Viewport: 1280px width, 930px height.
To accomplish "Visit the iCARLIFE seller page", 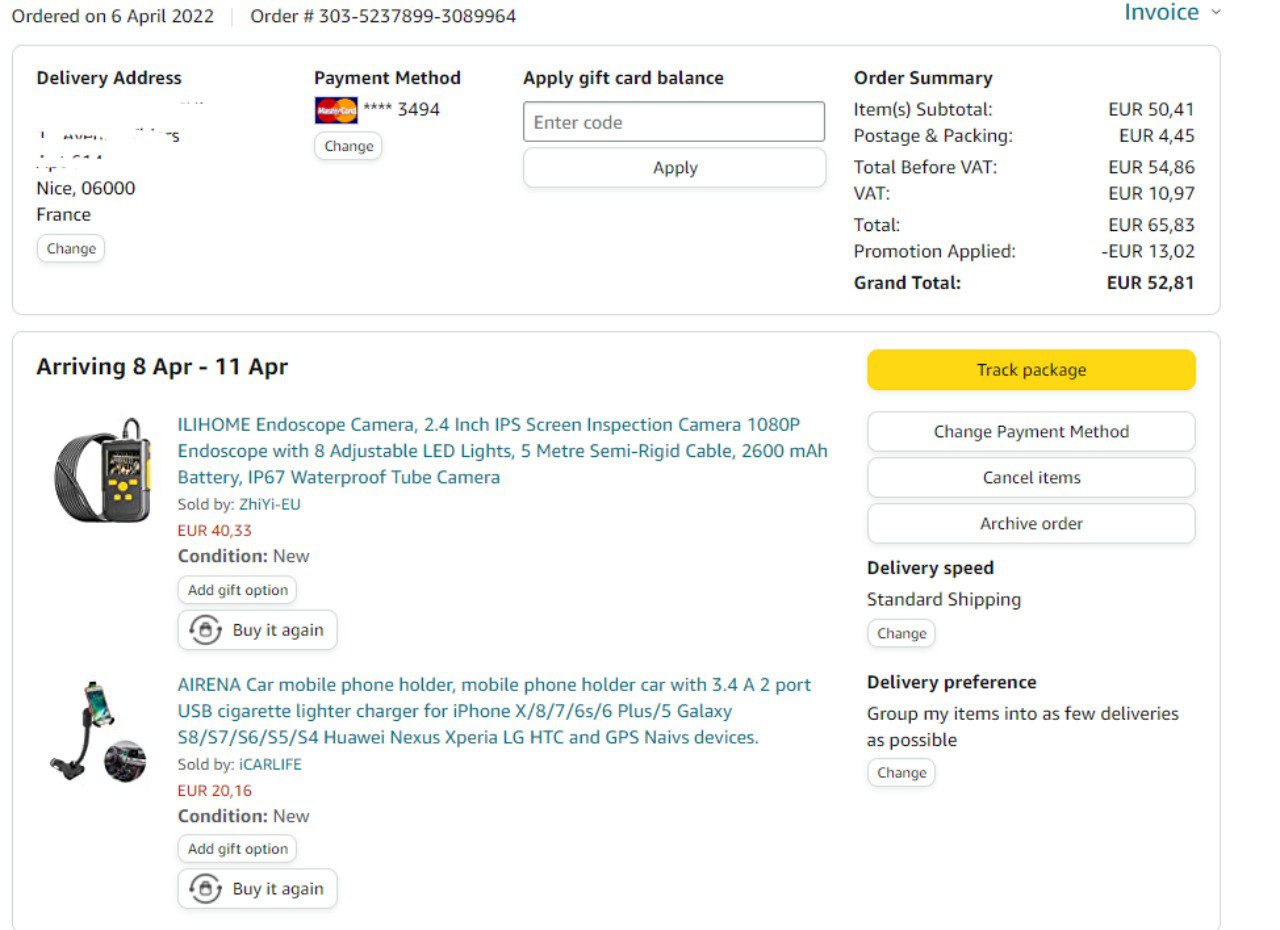I will click(270, 764).
